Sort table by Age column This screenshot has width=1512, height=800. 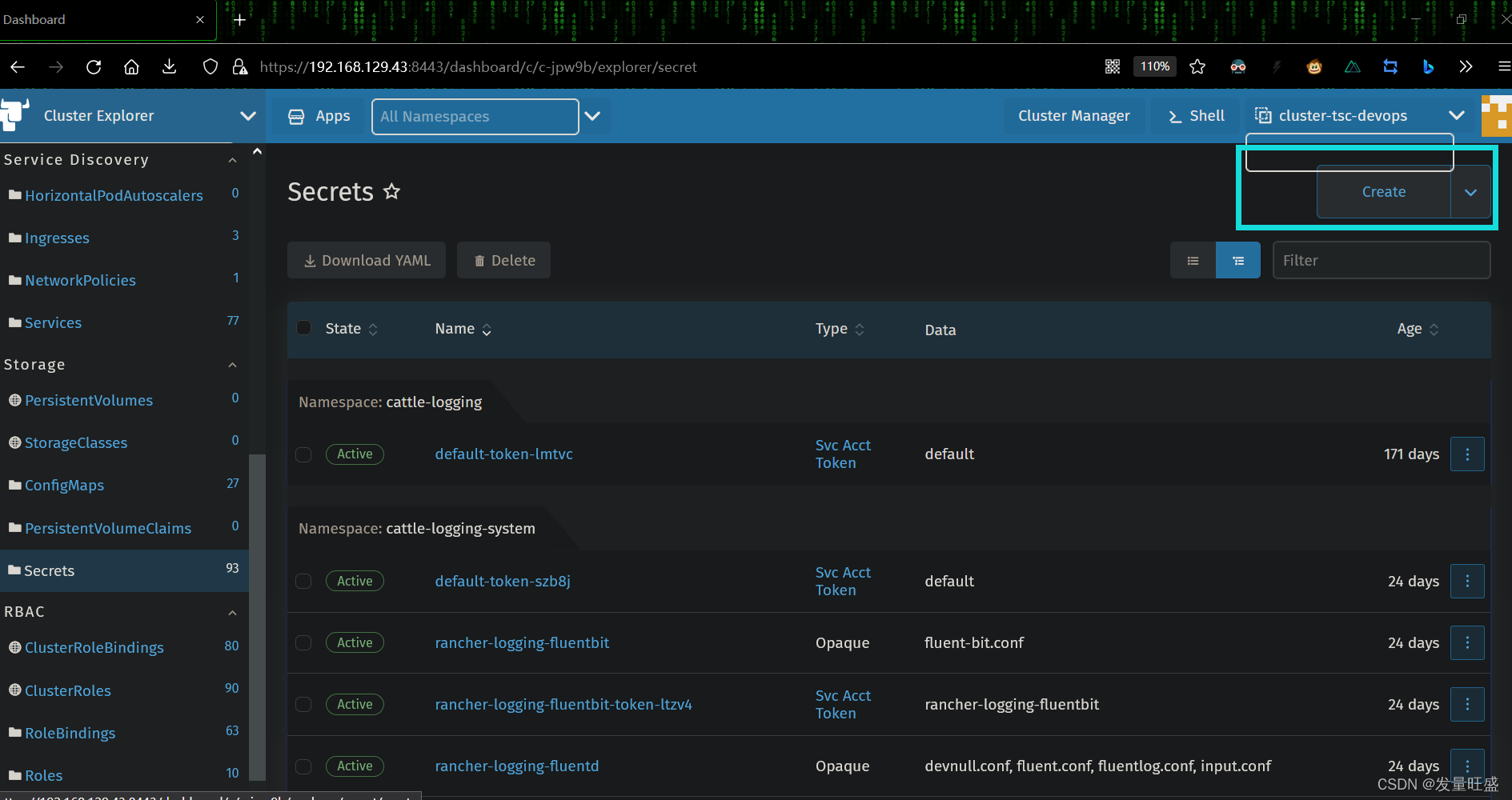[1418, 329]
